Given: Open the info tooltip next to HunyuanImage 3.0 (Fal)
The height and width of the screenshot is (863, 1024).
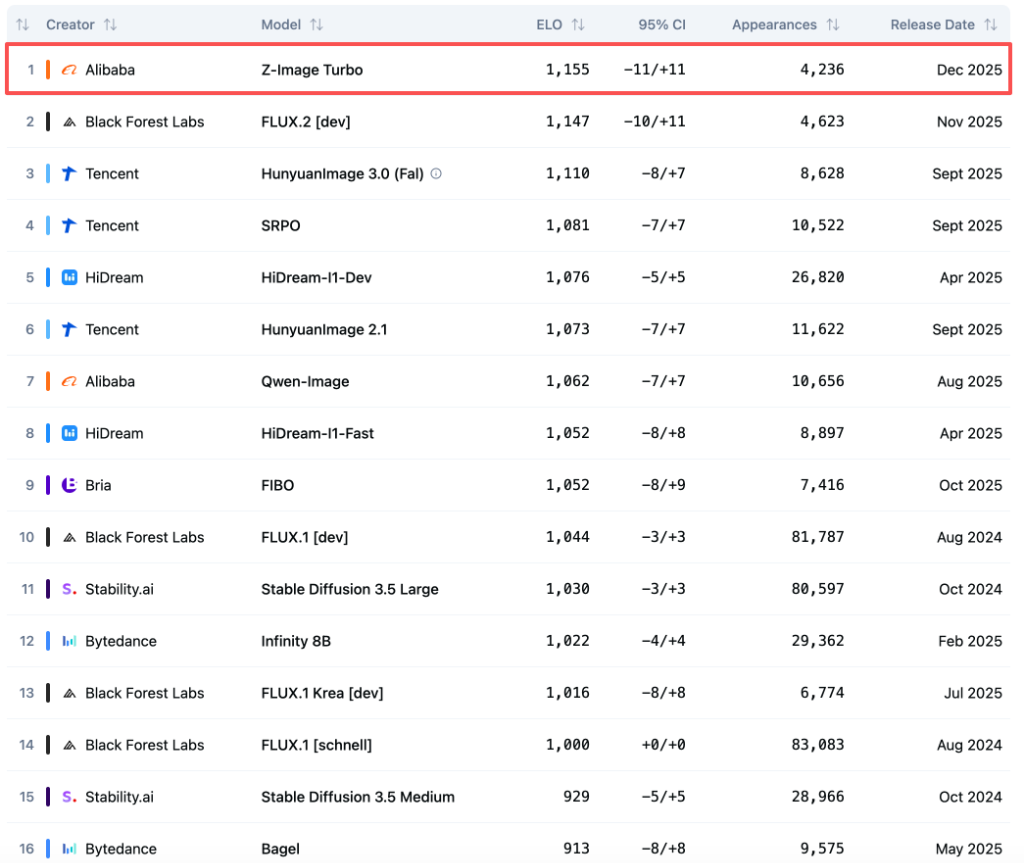Looking at the screenshot, I should coord(436,173).
